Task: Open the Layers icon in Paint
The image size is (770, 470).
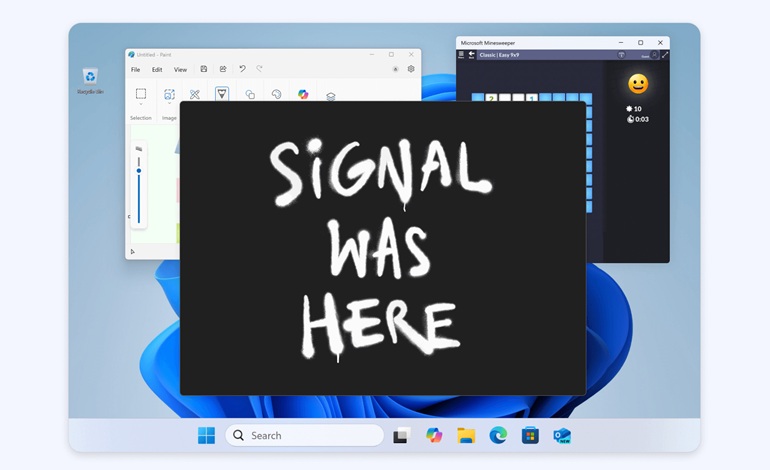Action: point(331,96)
